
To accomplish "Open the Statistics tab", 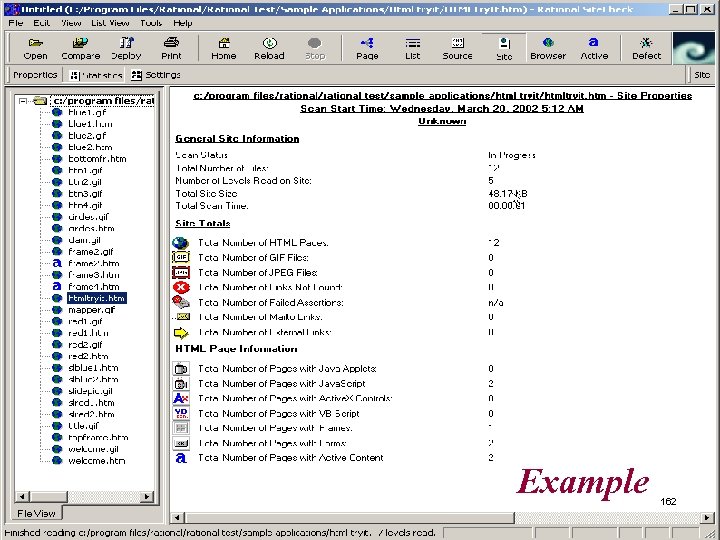I will tap(96, 75).
